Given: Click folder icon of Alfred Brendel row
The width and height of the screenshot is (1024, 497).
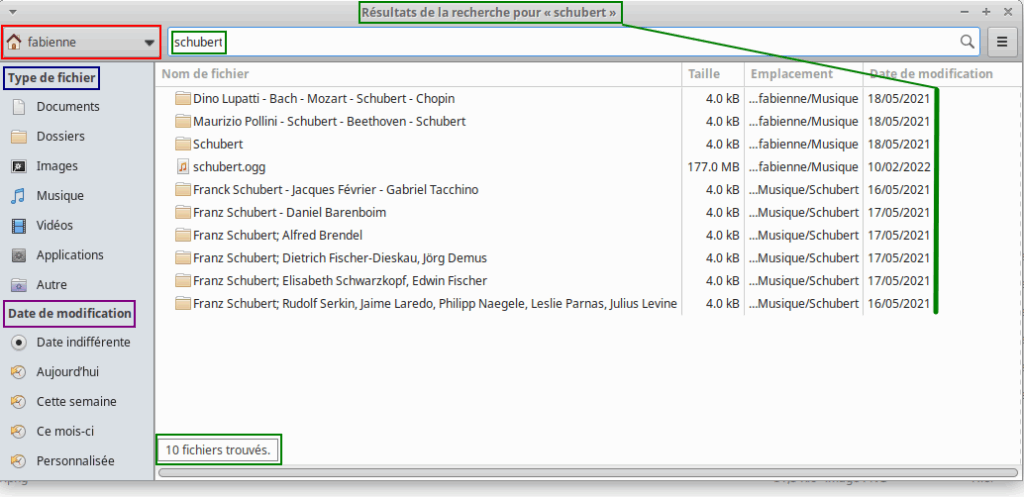Looking at the screenshot, I should tap(182, 235).
